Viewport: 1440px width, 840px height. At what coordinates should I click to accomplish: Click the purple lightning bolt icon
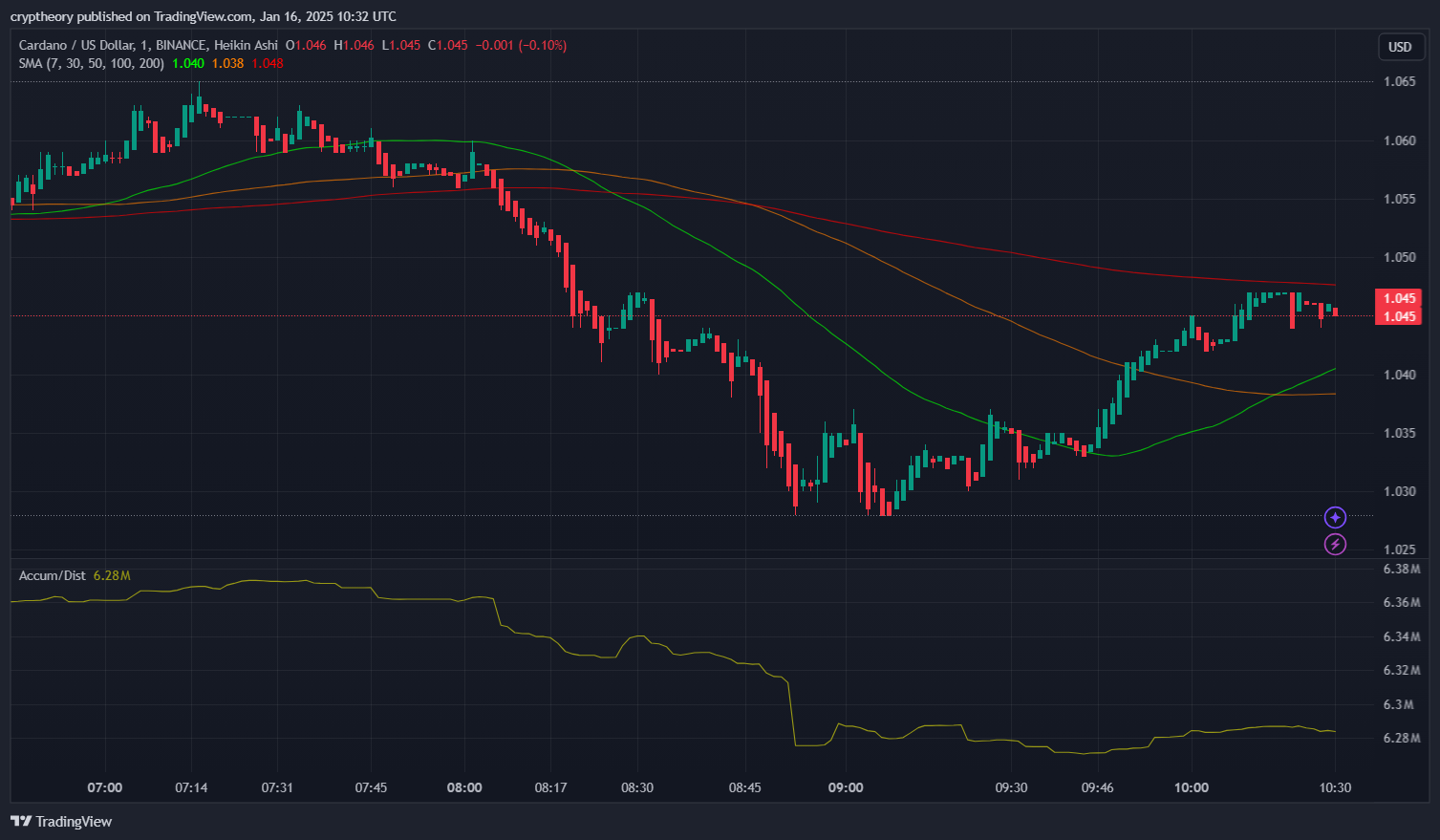tap(1335, 545)
